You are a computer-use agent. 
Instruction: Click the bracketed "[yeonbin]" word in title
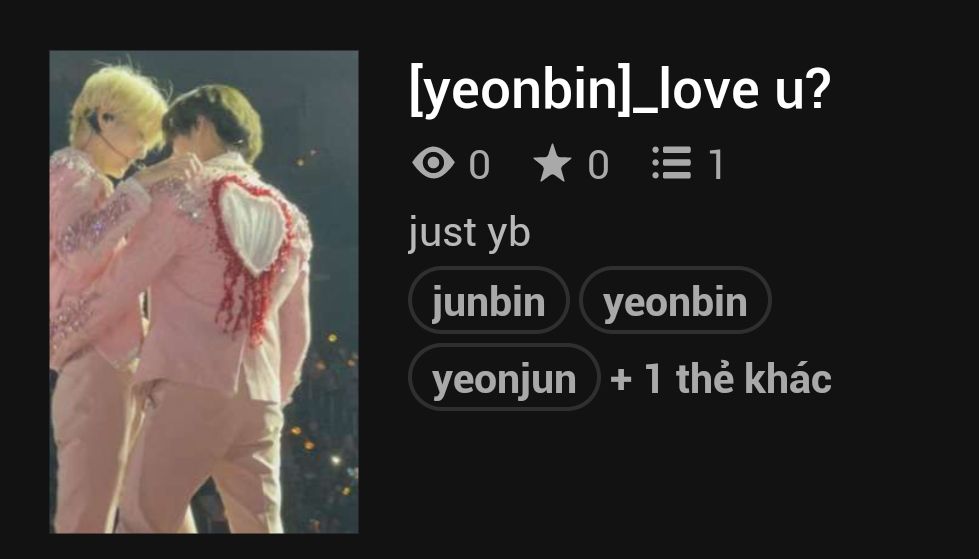coord(520,91)
